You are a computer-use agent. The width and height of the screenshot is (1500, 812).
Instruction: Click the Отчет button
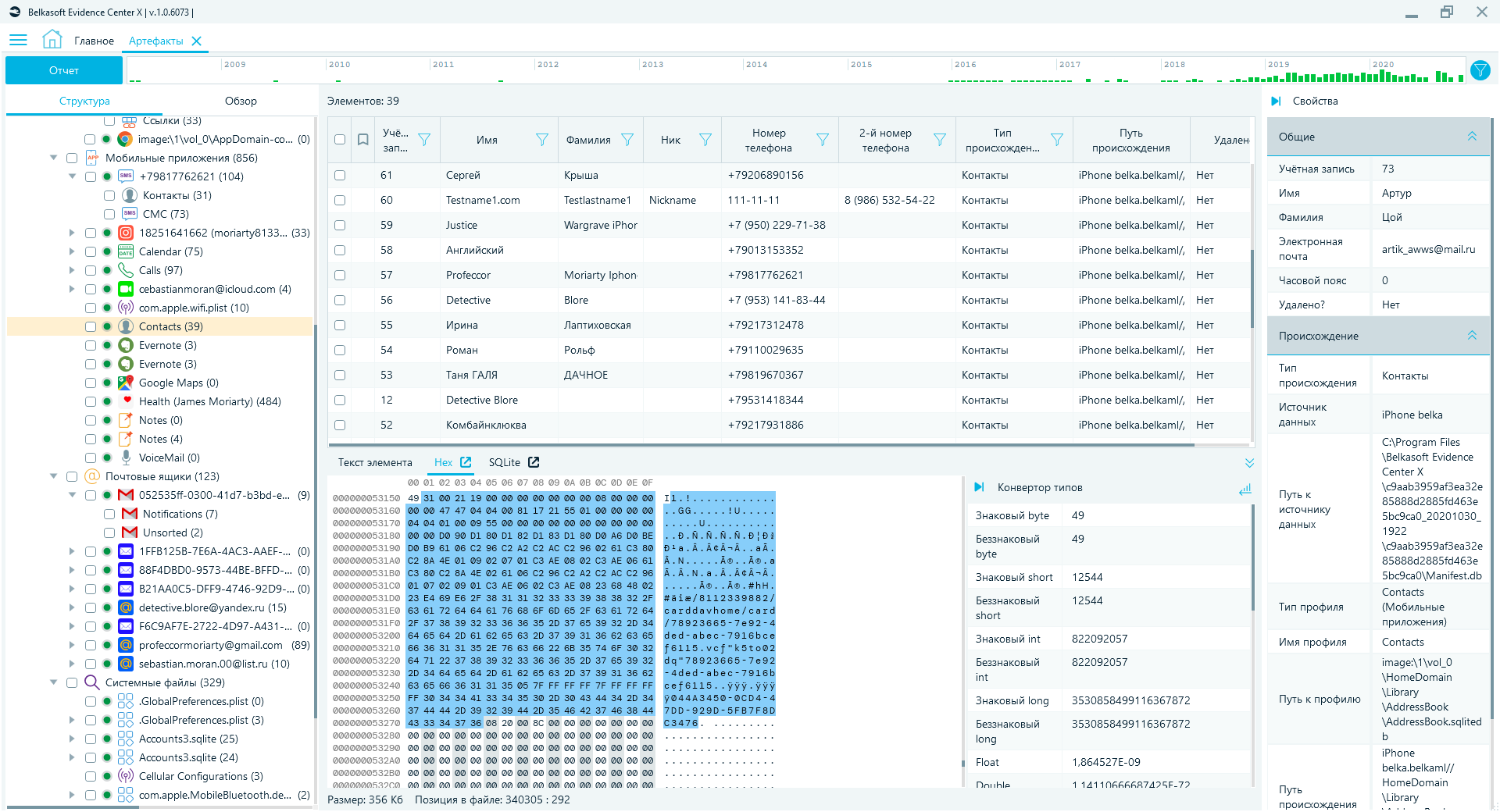[64, 70]
